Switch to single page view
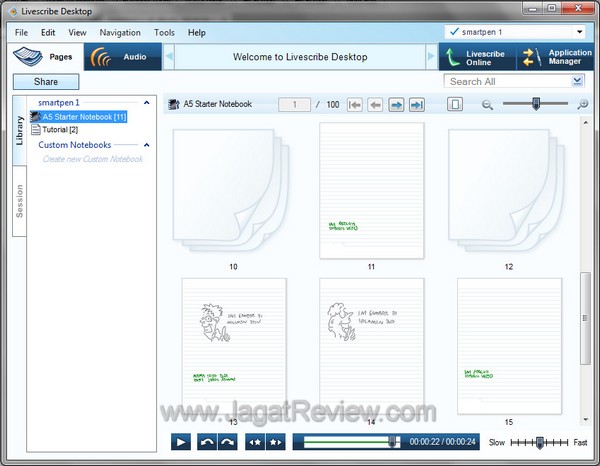The width and height of the screenshot is (600, 466). [x=455, y=104]
